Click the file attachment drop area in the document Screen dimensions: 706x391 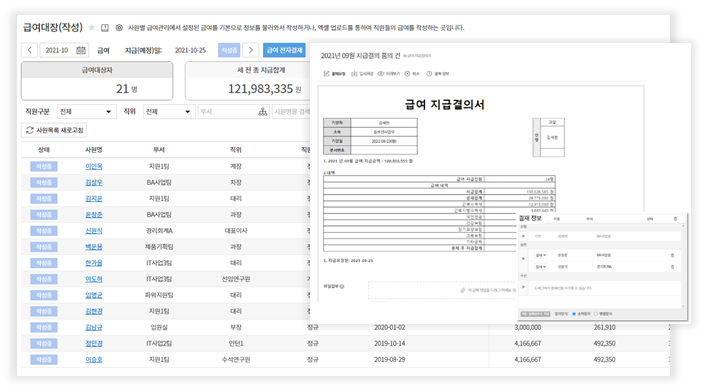(x=442, y=290)
